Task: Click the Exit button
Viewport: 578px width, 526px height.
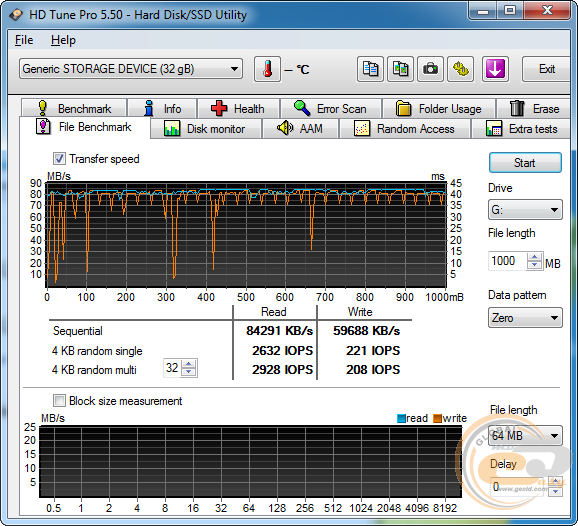Action: click(x=547, y=69)
